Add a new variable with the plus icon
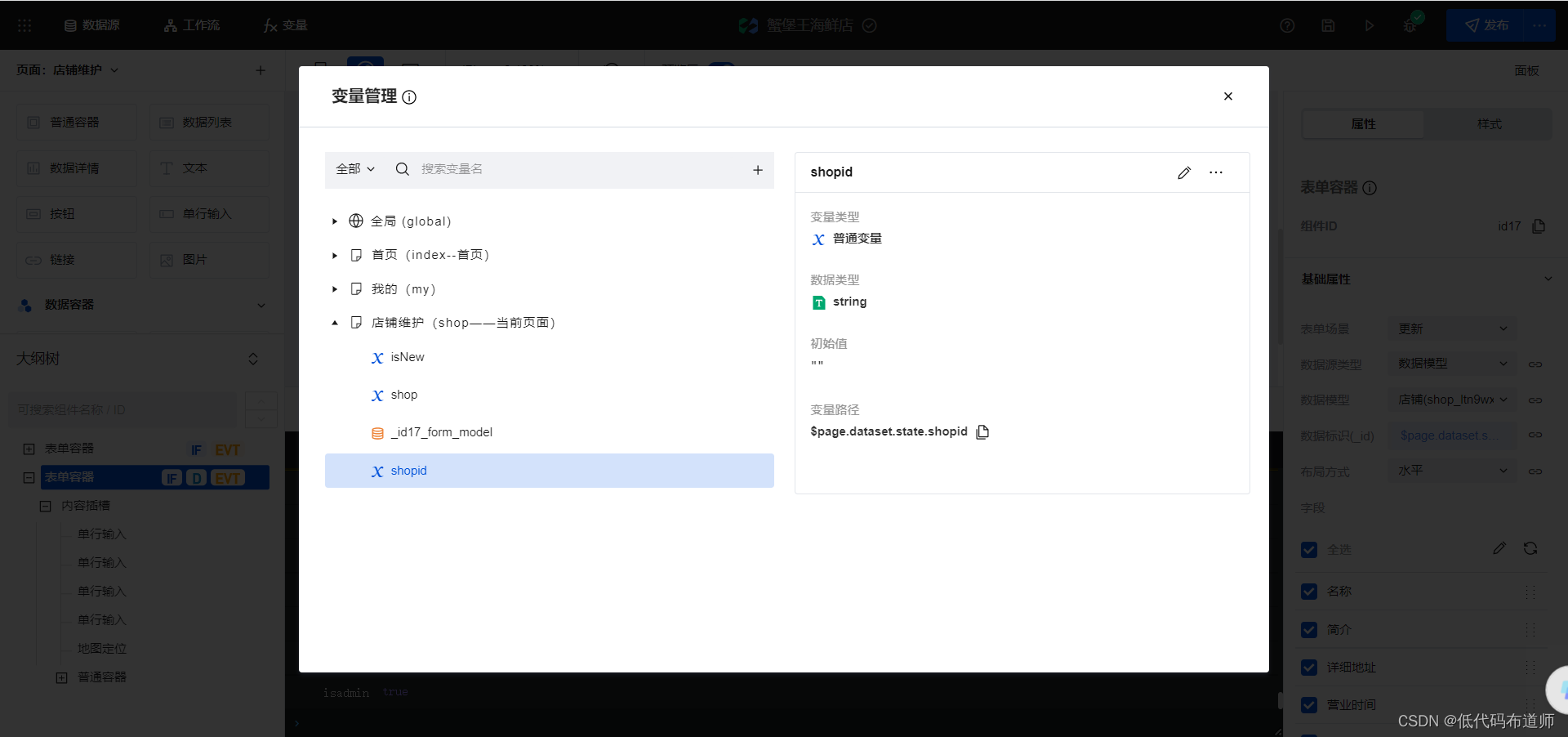Image resolution: width=1568 pixels, height=737 pixels. [x=758, y=170]
